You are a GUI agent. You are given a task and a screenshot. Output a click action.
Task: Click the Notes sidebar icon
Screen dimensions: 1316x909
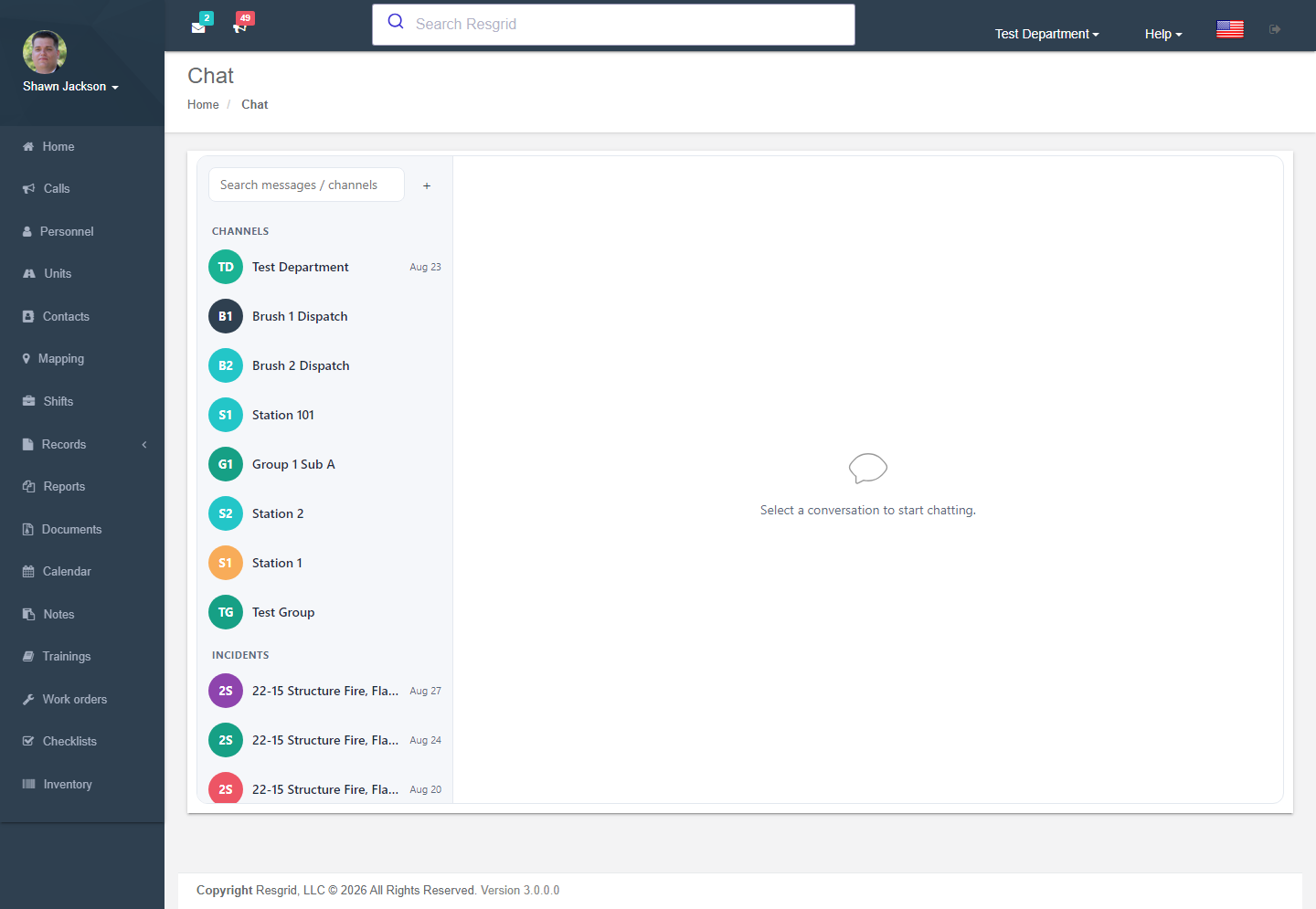click(28, 615)
